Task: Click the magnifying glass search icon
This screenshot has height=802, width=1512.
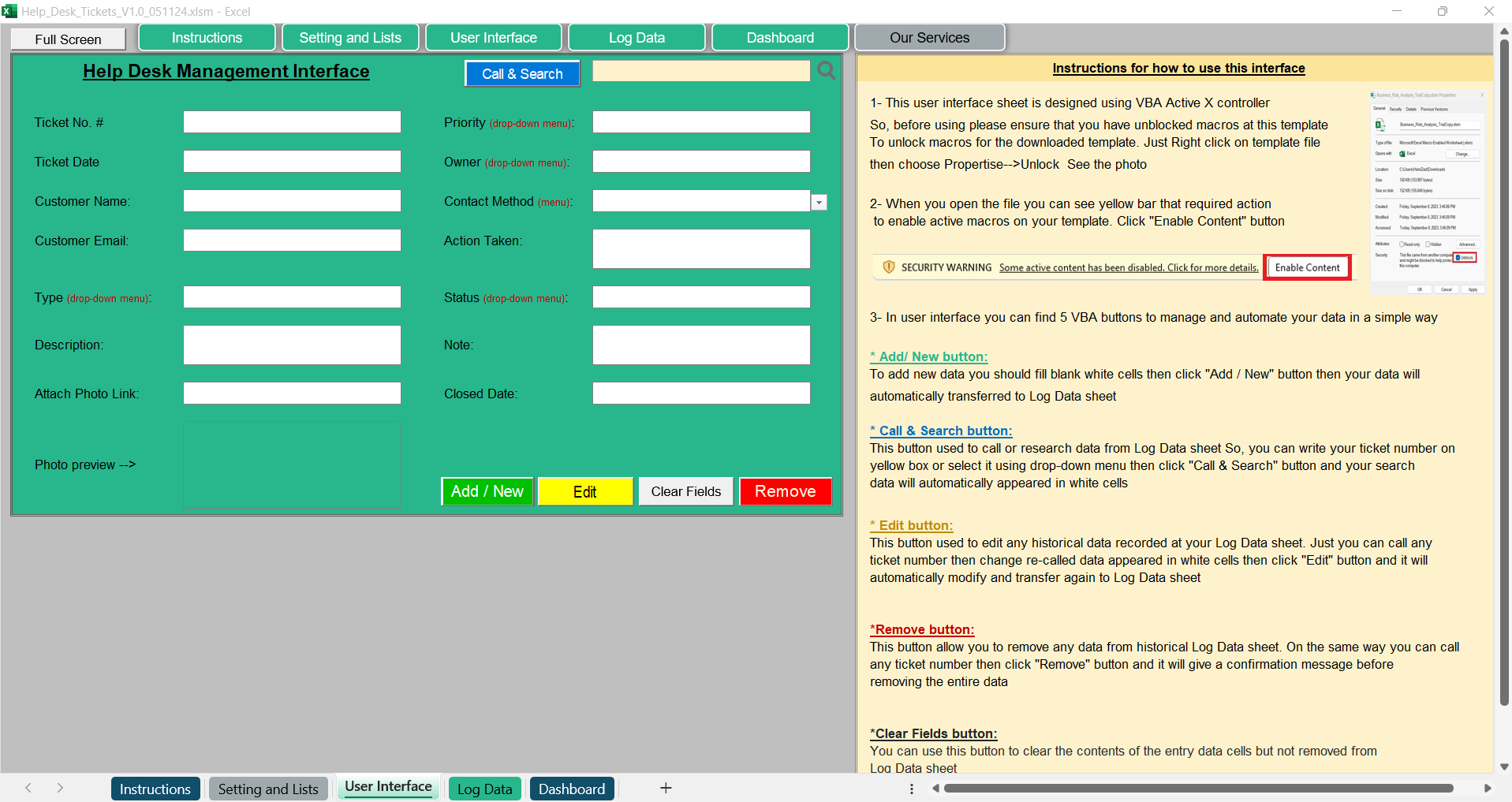Action: (x=826, y=71)
